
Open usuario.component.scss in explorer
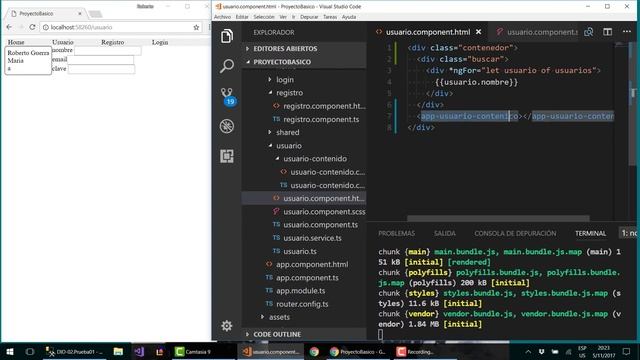coord(324,211)
